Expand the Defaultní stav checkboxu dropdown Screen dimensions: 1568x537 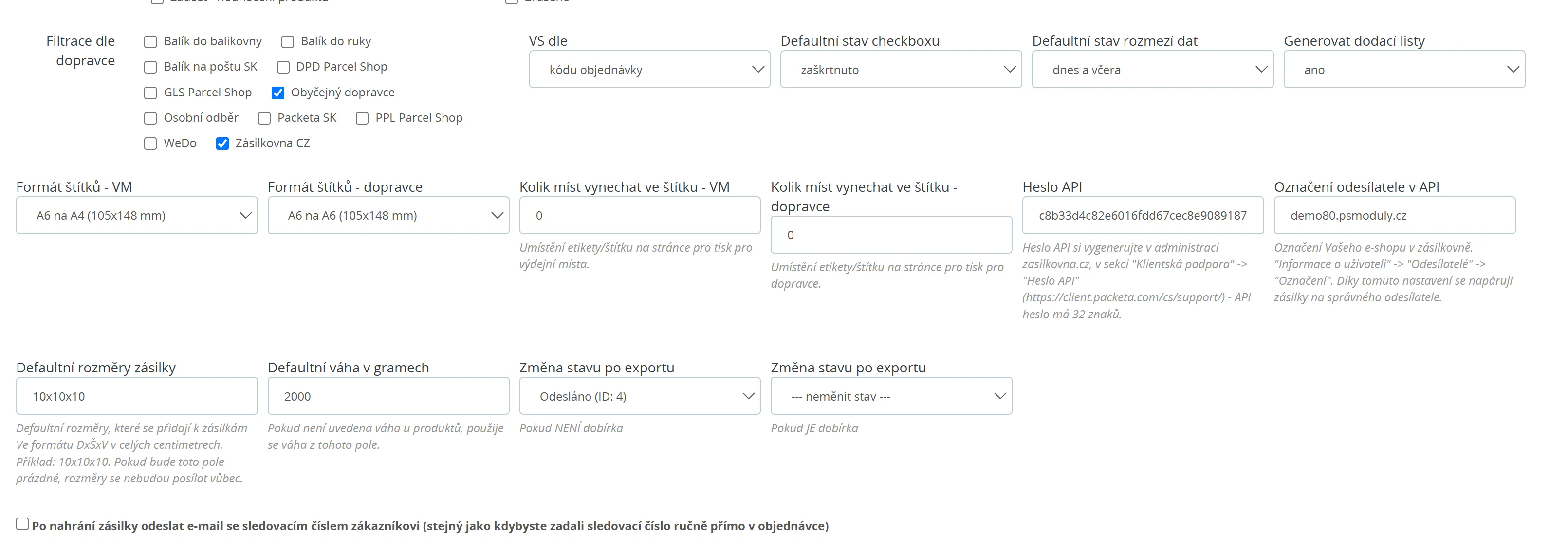point(900,70)
